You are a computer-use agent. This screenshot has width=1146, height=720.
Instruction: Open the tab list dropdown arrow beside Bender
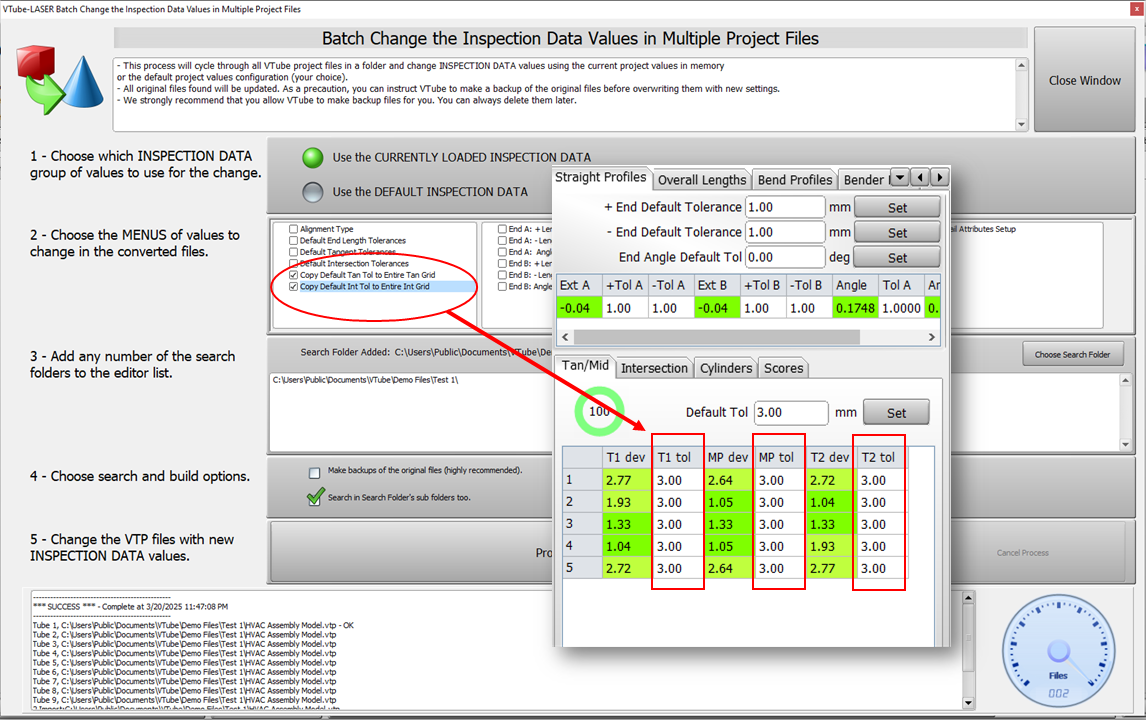click(900, 178)
